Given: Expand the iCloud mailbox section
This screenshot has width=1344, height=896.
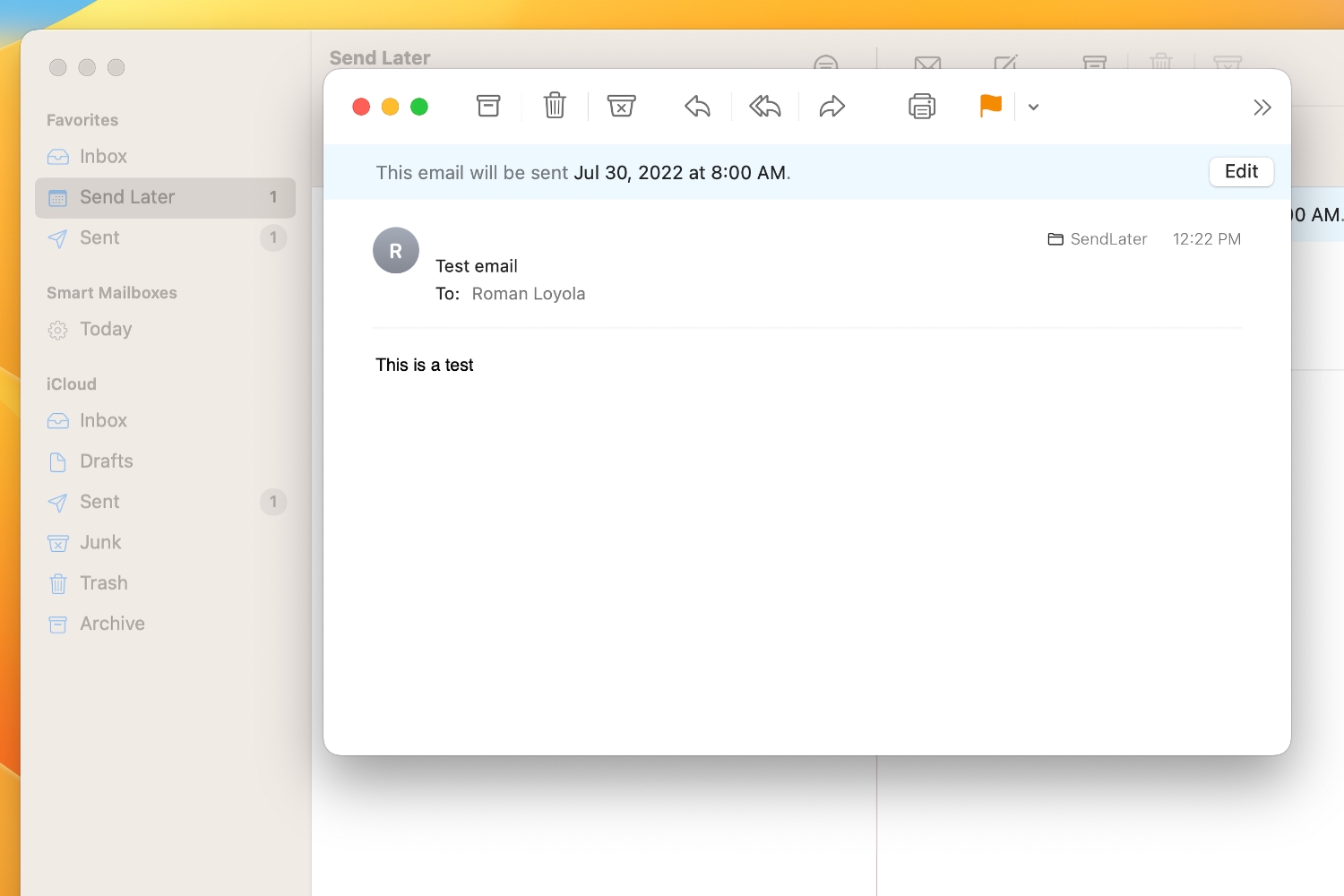Looking at the screenshot, I should [71, 383].
